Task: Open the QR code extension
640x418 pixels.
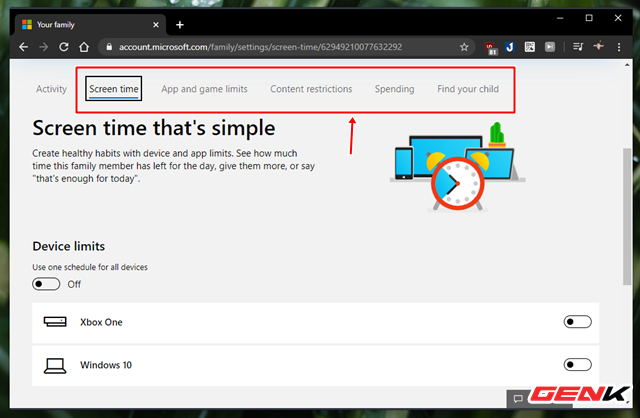Action: pos(529,47)
